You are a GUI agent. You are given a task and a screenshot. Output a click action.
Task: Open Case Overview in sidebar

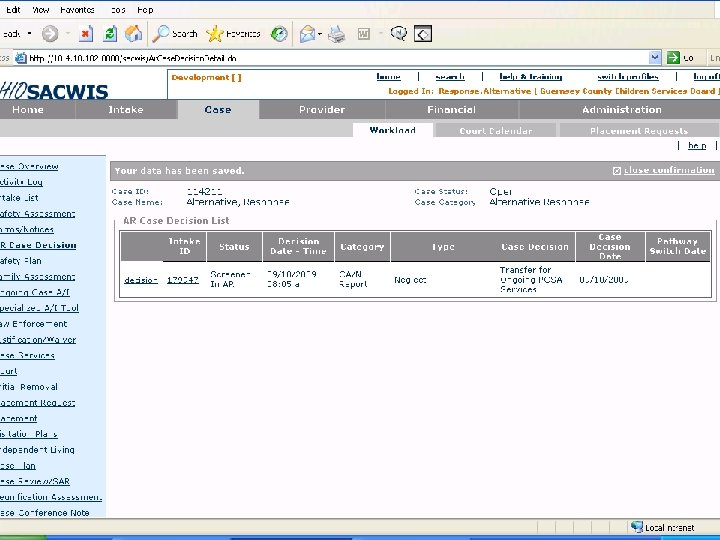pyautogui.click(x=29, y=166)
